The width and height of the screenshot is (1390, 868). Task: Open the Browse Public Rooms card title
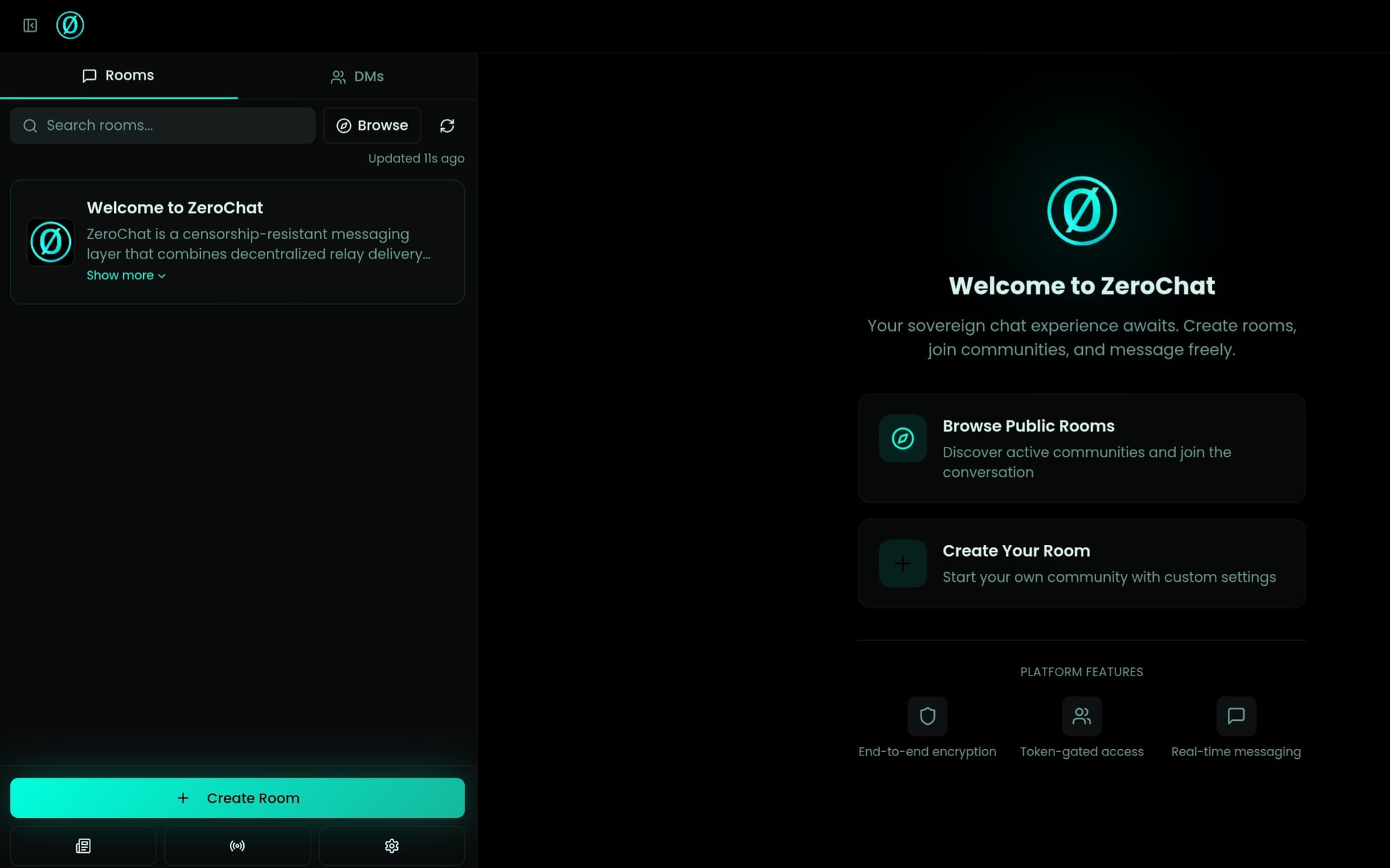pos(1028,426)
